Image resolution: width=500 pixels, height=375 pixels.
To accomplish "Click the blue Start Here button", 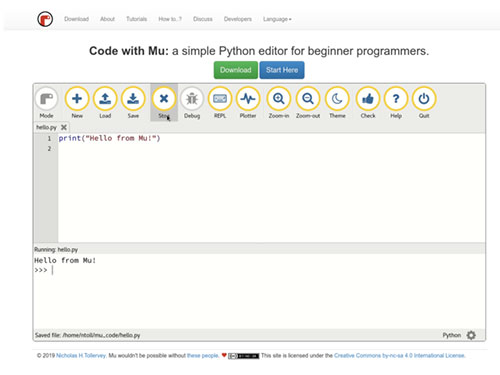I will pos(282,70).
